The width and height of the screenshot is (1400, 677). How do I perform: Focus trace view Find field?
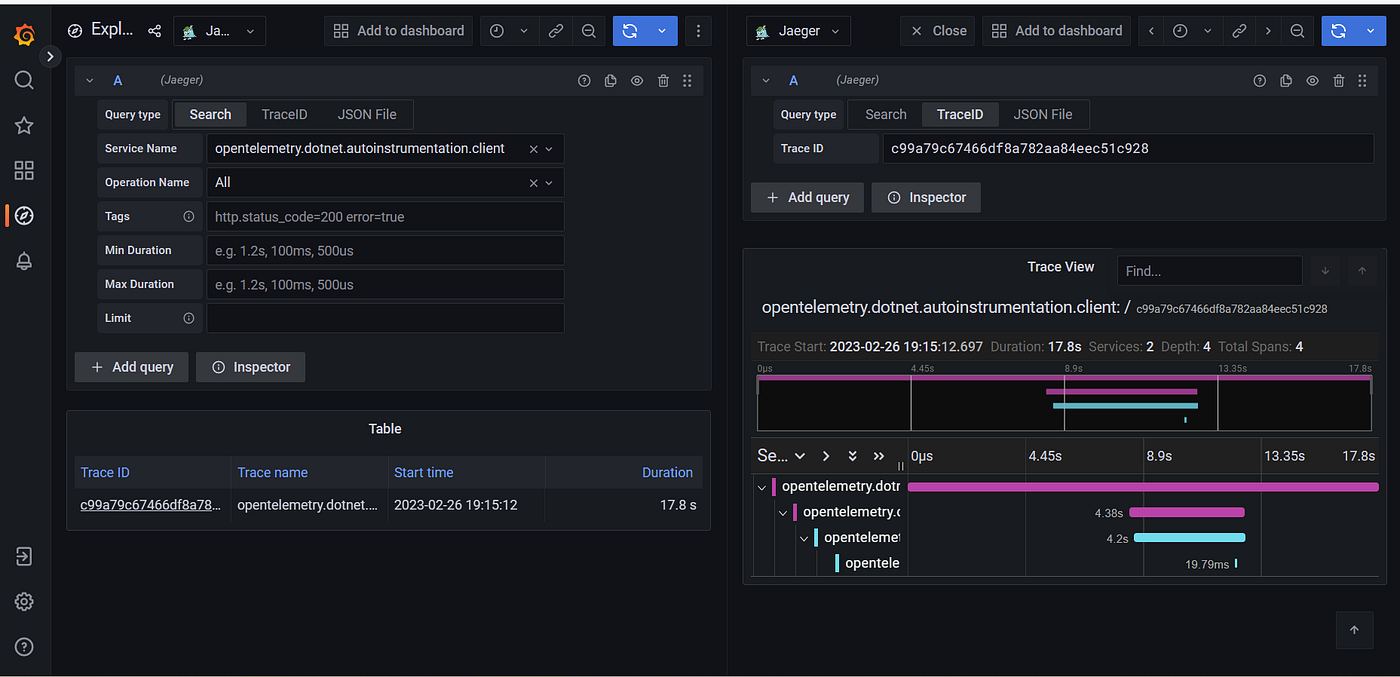(1210, 271)
